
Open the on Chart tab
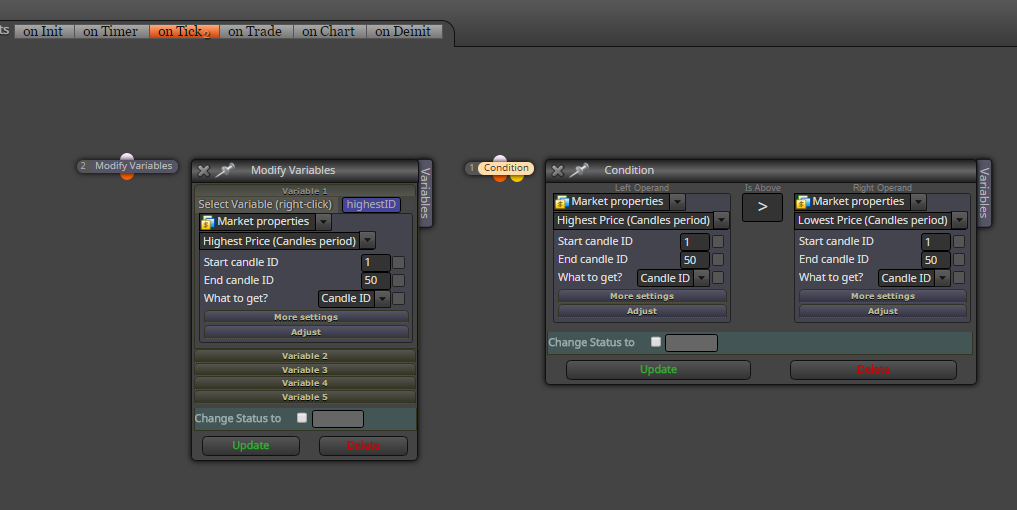(329, 31)
